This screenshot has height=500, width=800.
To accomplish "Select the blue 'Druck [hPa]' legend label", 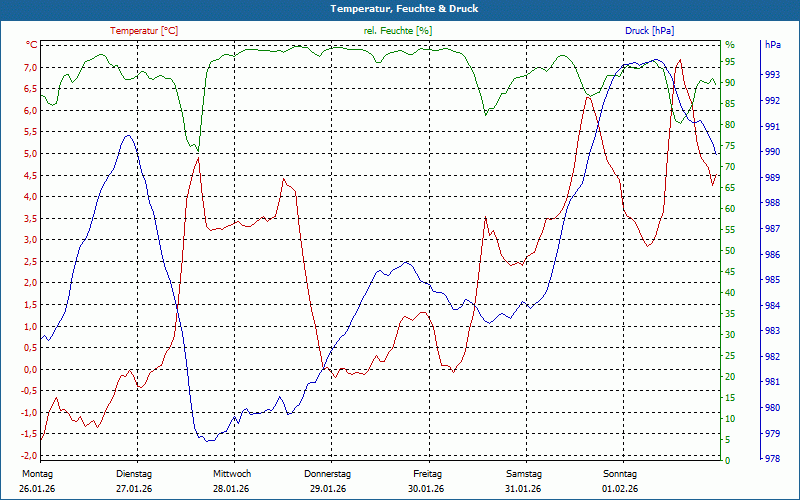I will coord(649,31).
